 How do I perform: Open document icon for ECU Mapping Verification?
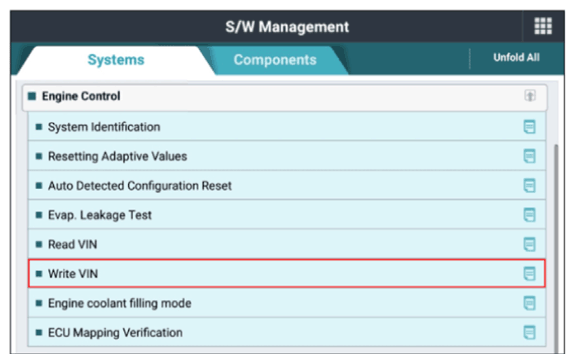[529, 333]
